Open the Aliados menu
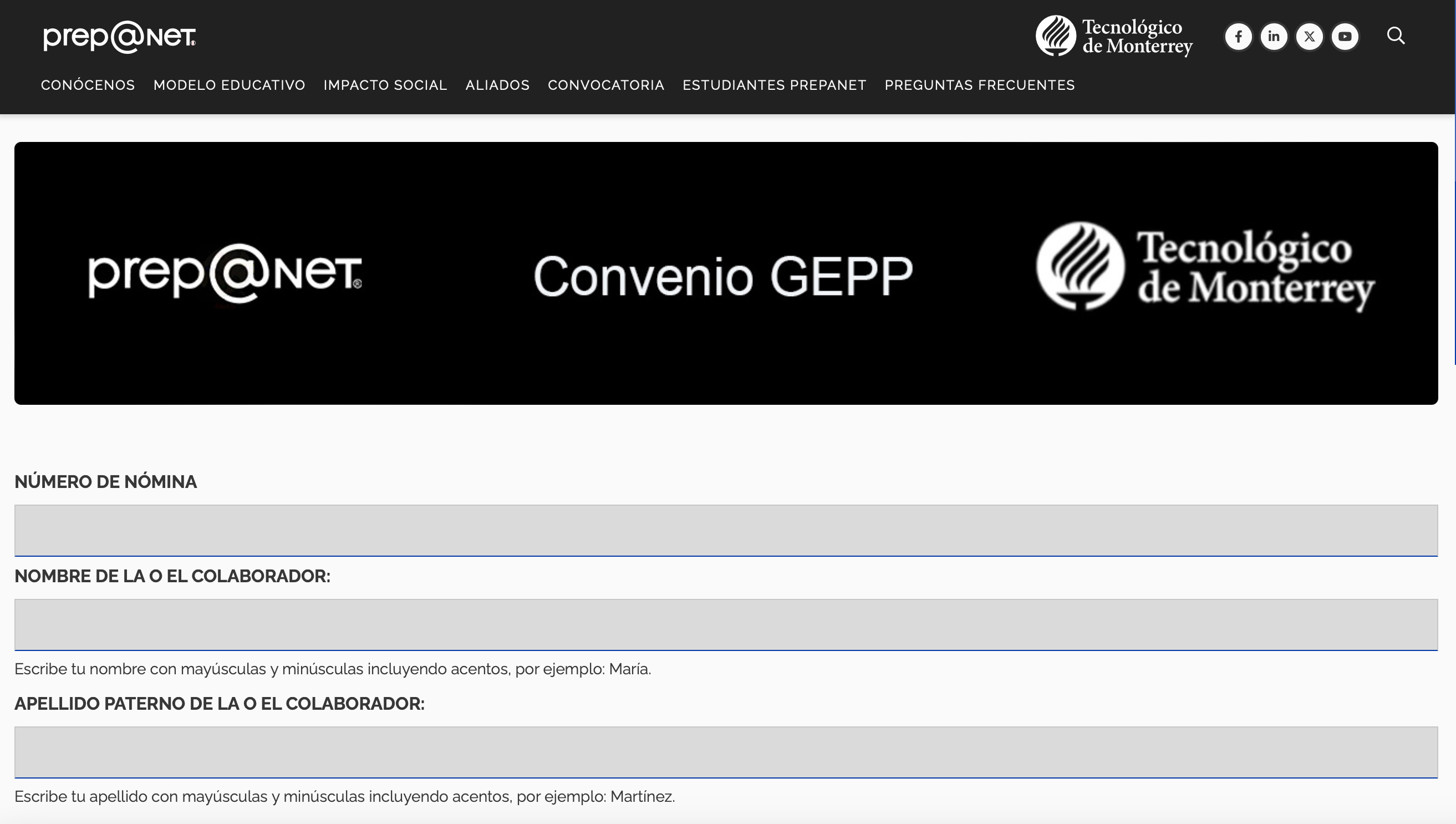This screenshot has width=1456, height=824. point(497,85)
